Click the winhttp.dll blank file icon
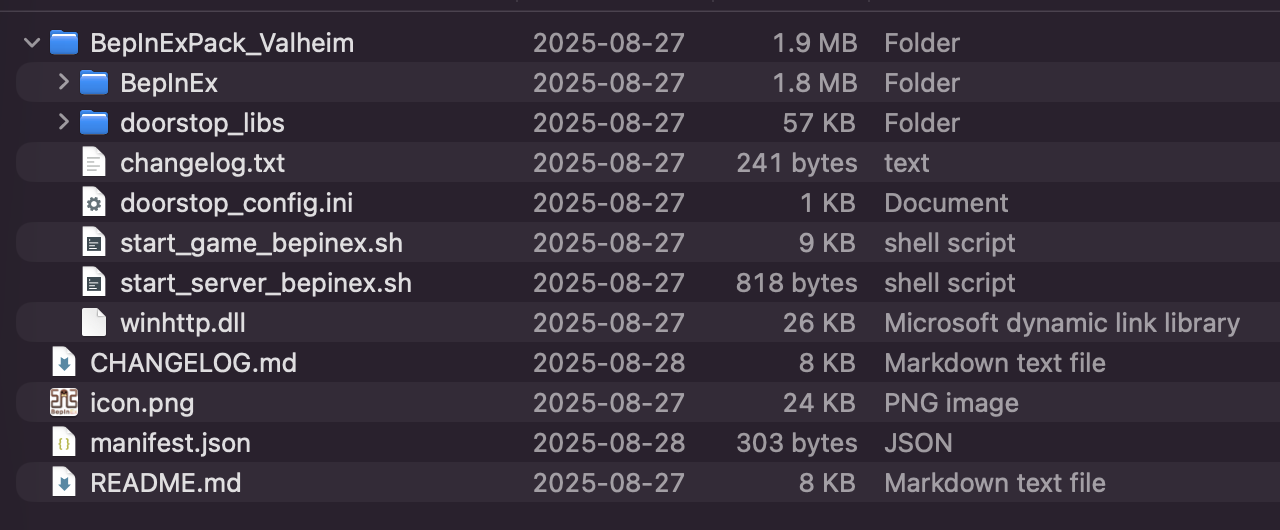Screen dimensions: 1280x530 click(93, 323)
